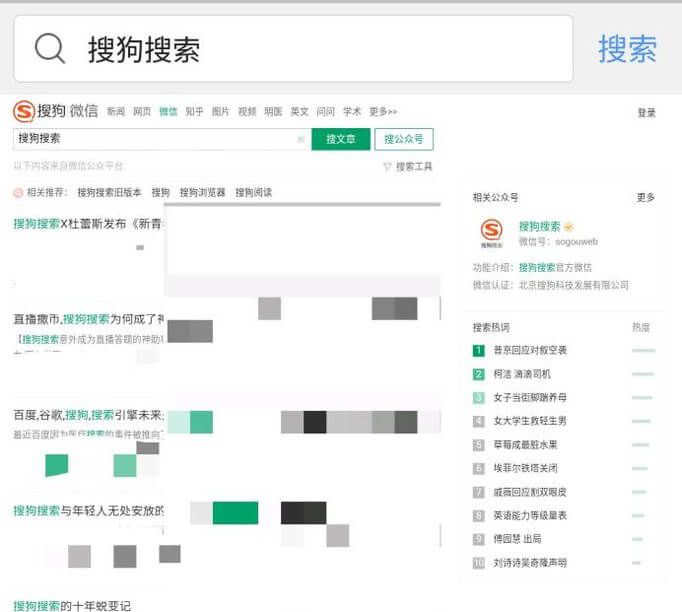Screen dimensions: 682x612
Task: Click the green rank 2 badge
Action: (478, 374)
